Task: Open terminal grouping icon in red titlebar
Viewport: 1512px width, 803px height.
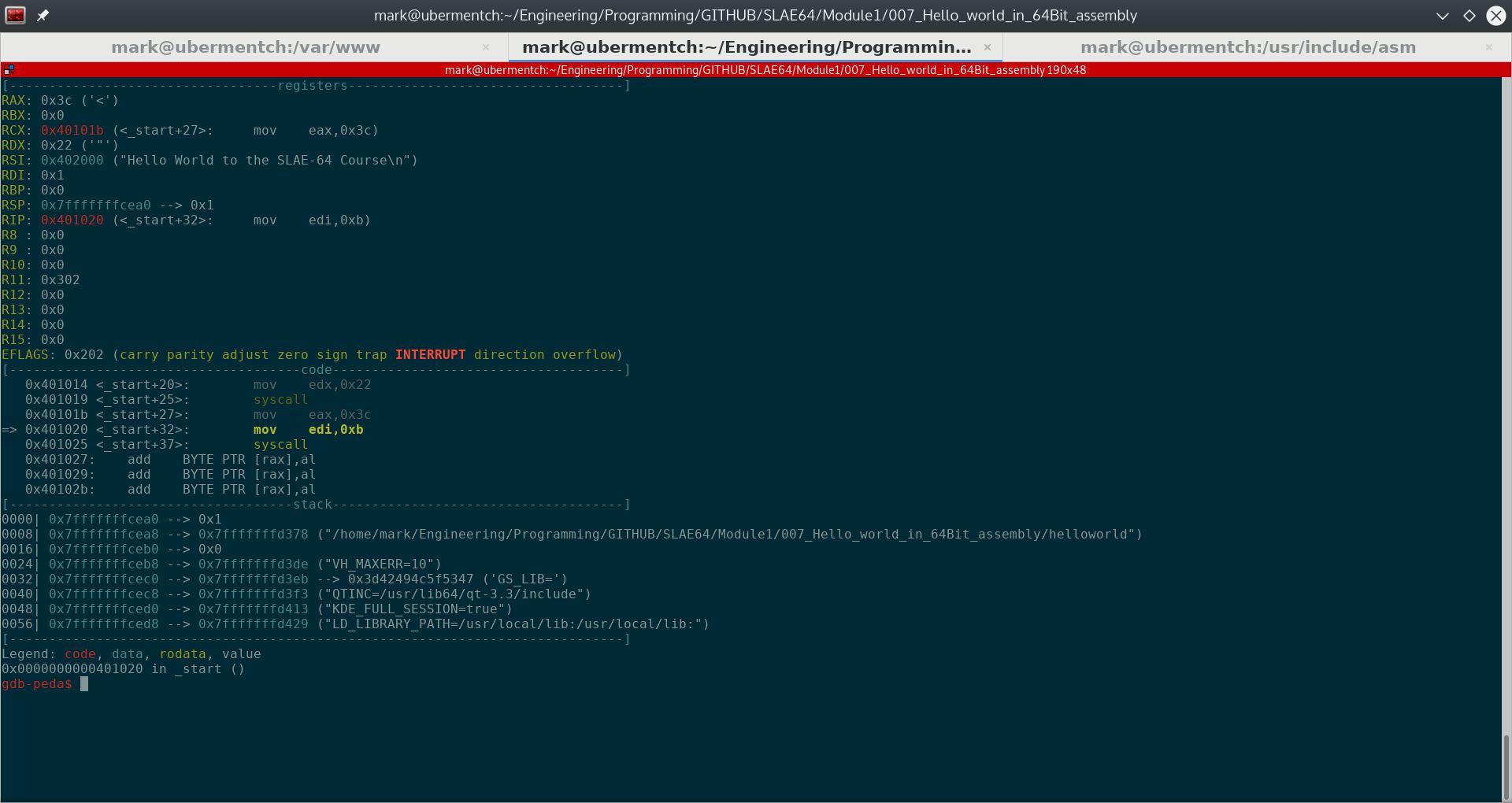Action: 9,70
